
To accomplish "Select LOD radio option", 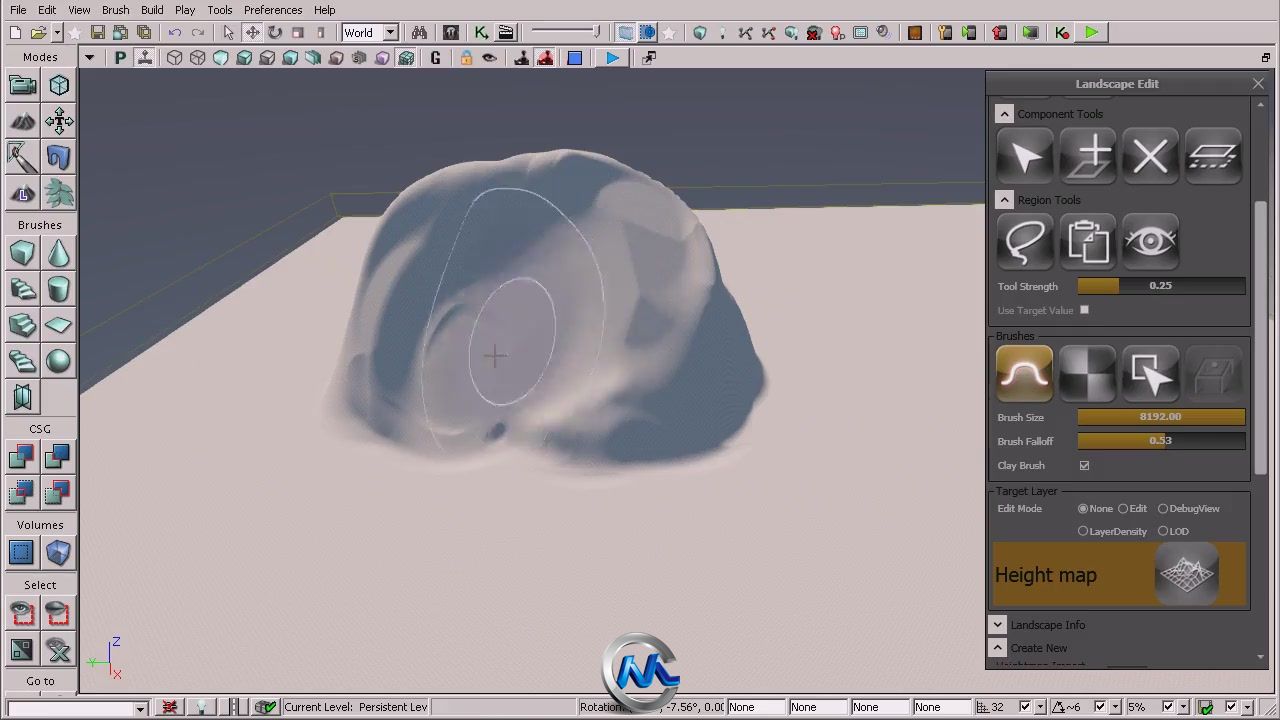I will (x=1163, y=531).
